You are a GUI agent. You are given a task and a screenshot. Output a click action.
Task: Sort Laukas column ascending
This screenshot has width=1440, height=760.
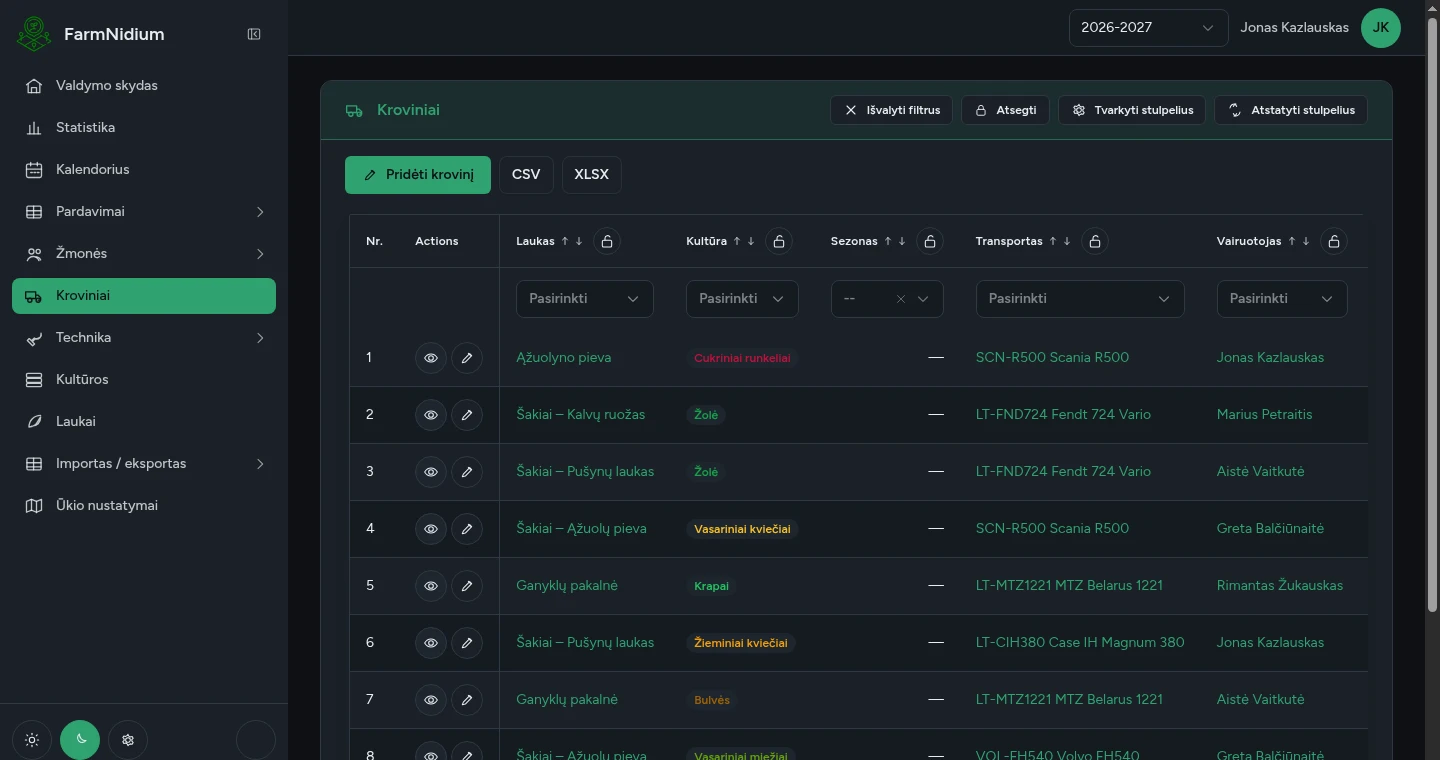(x=565, y=241)
